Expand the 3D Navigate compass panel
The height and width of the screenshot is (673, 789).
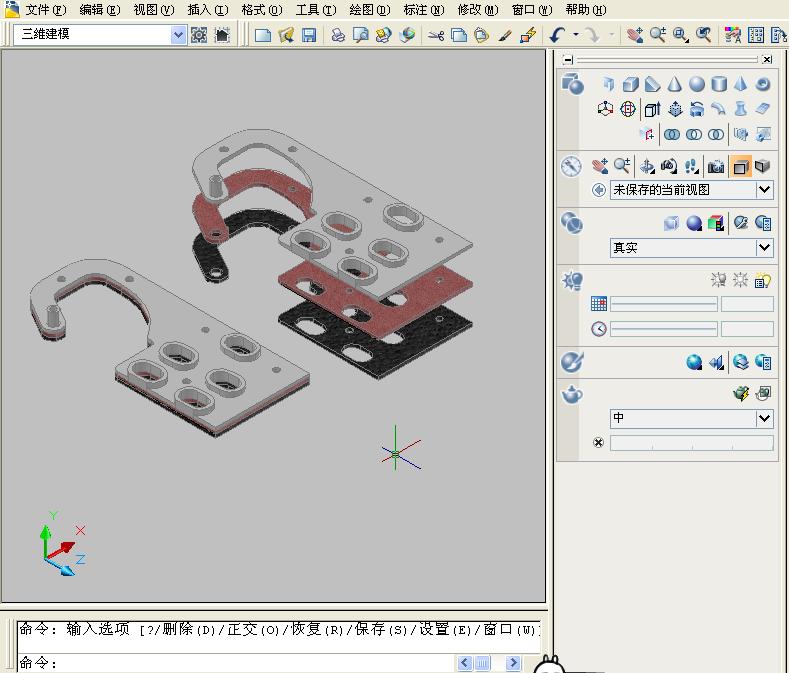click(571, 166)
